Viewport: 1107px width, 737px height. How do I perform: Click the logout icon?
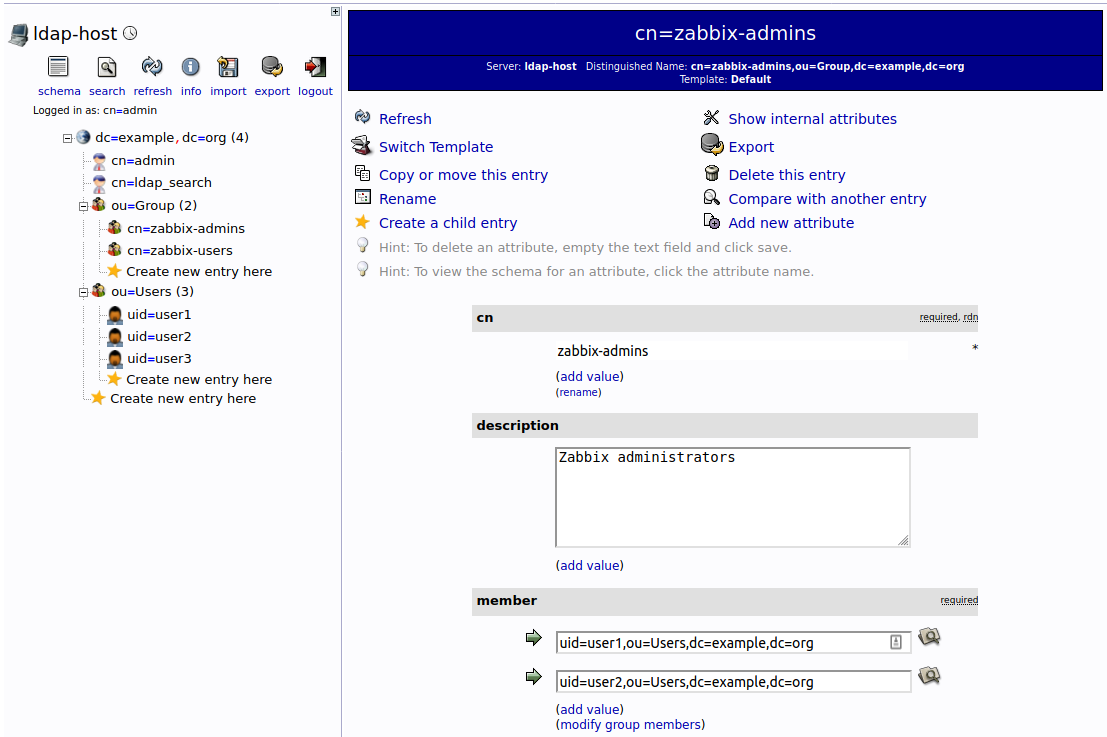pos(315,67)
